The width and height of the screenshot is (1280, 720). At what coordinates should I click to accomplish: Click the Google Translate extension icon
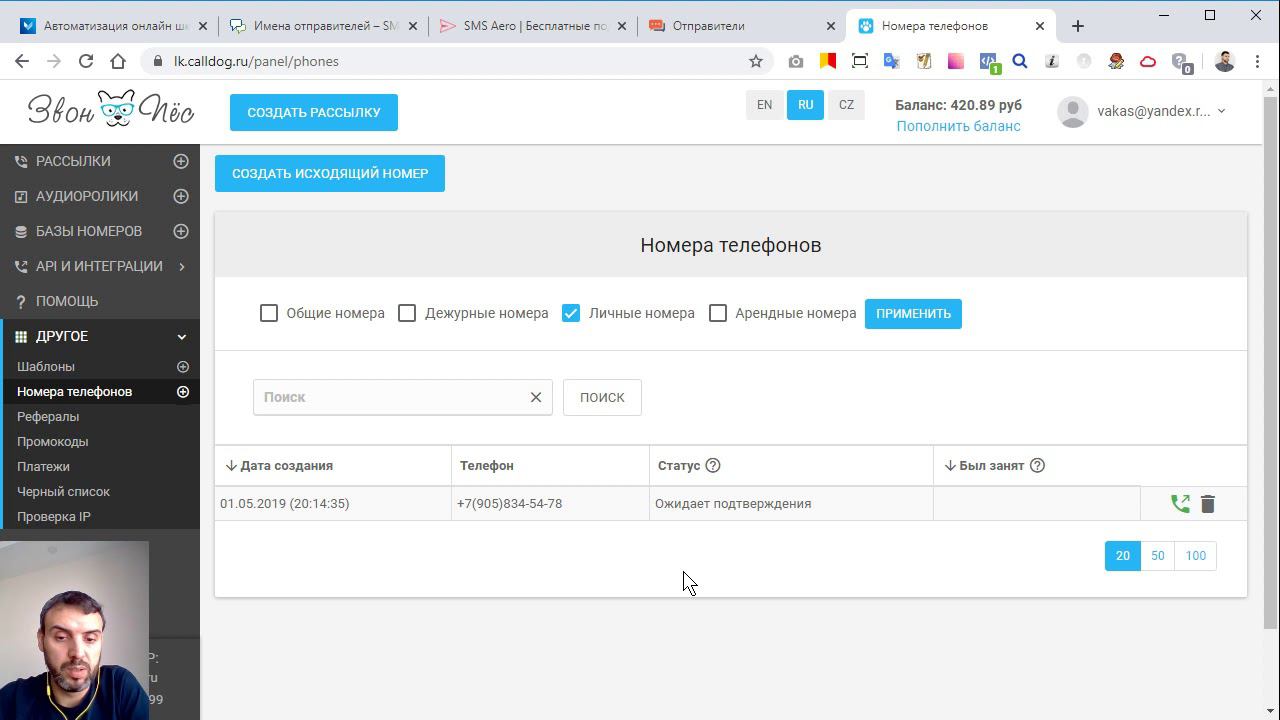[x=892, y=61]
